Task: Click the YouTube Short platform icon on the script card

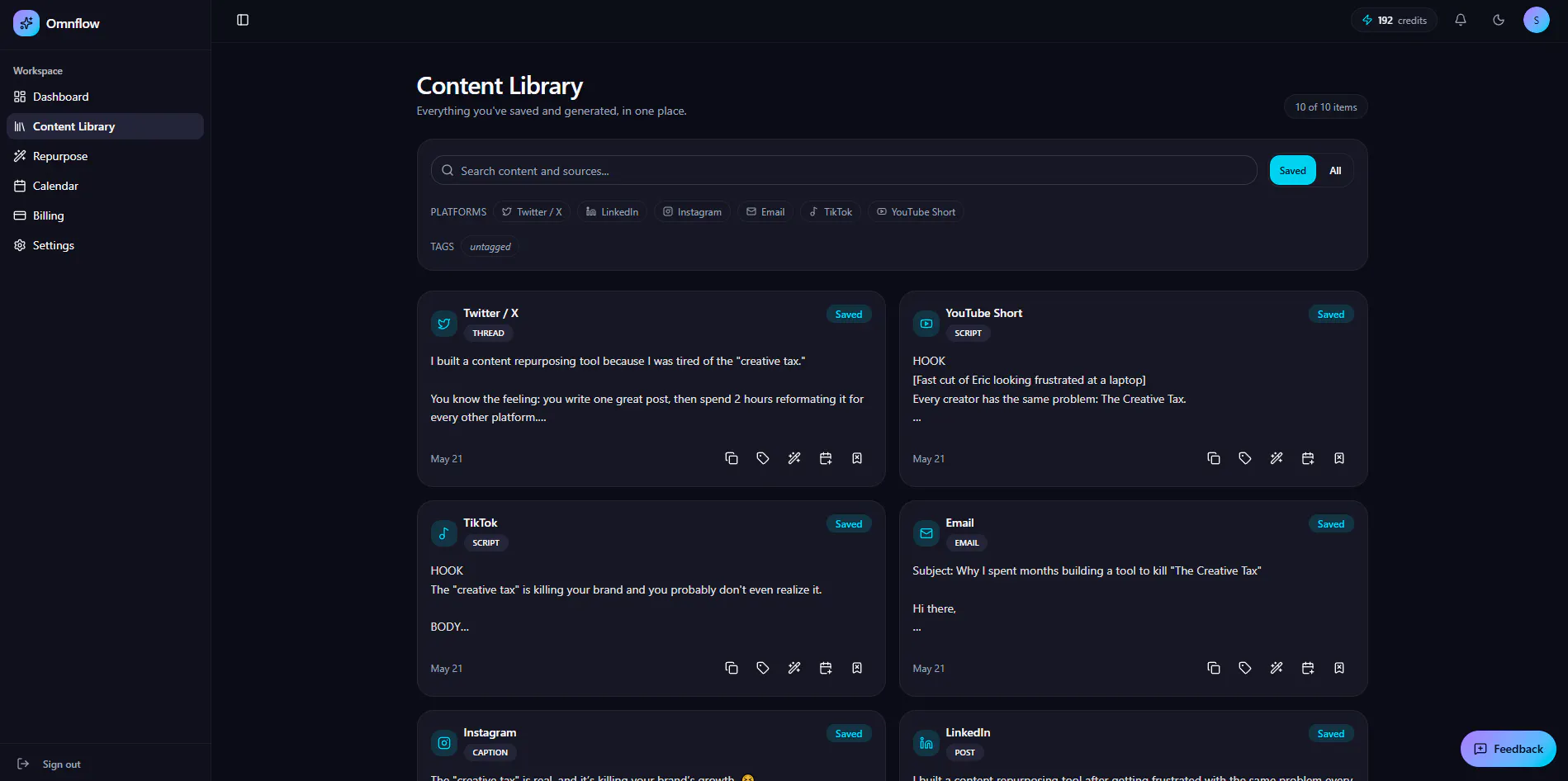Action: click(926, 324)
